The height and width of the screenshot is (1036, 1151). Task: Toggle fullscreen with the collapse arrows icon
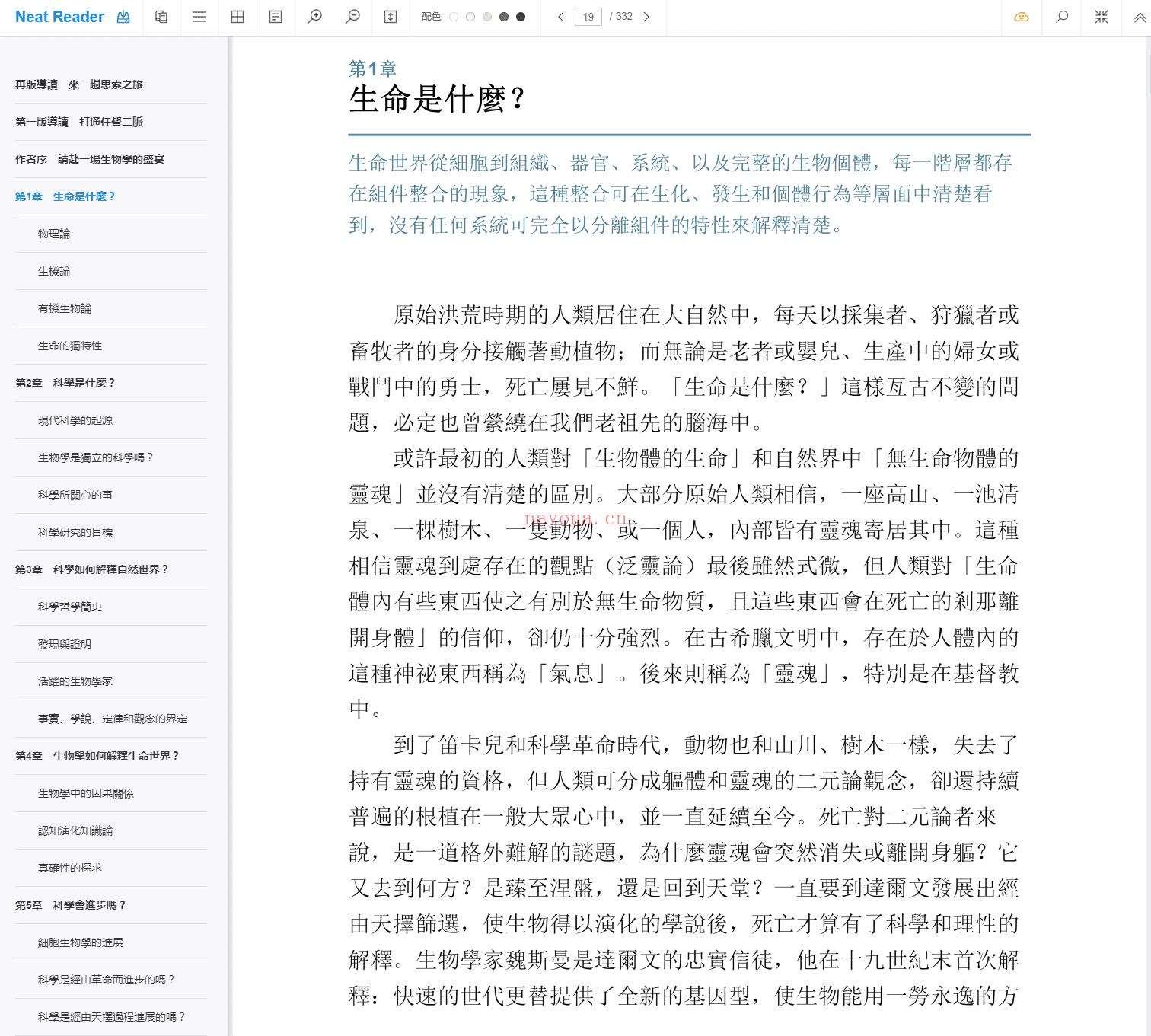coord(1102,17)
